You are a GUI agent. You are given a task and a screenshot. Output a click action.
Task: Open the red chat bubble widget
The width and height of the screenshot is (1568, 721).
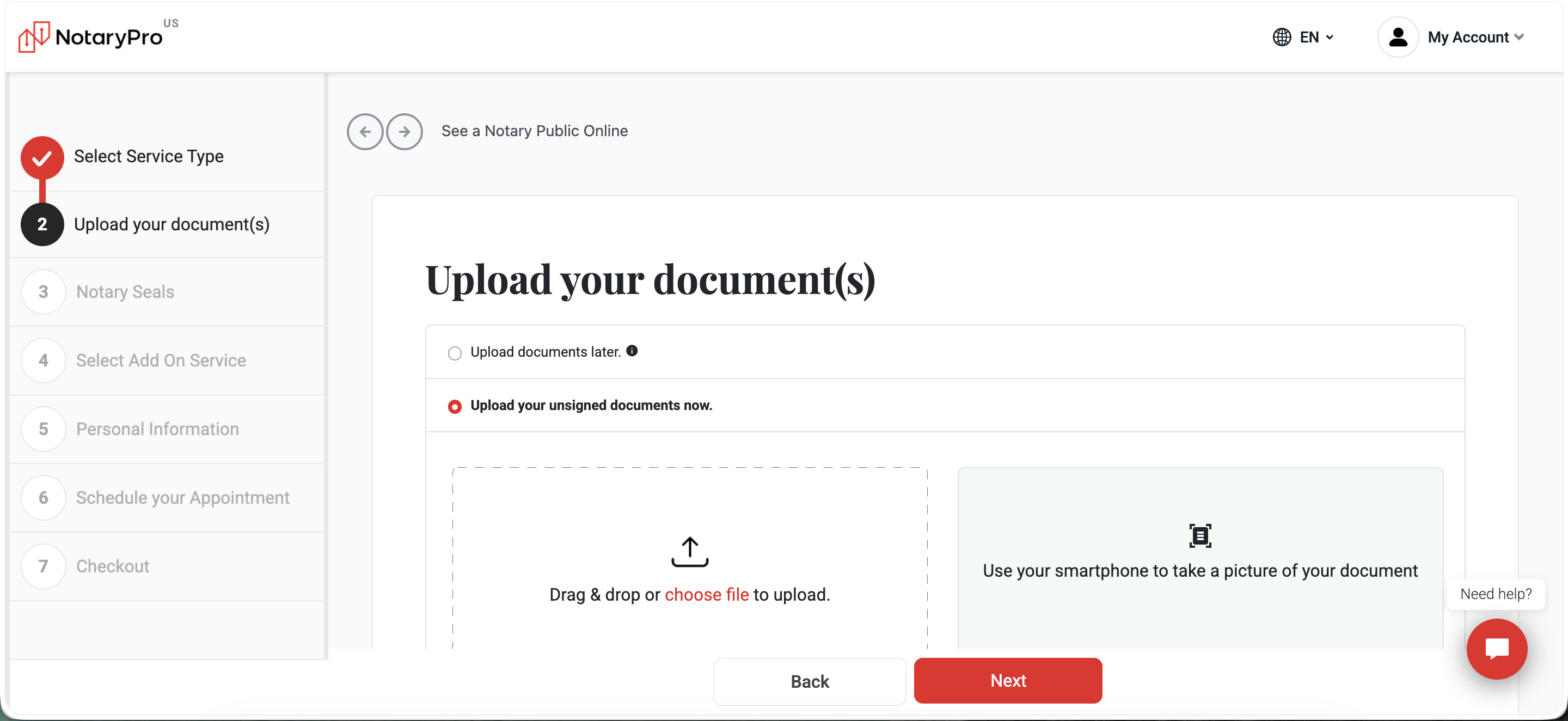pos(1497,649)
